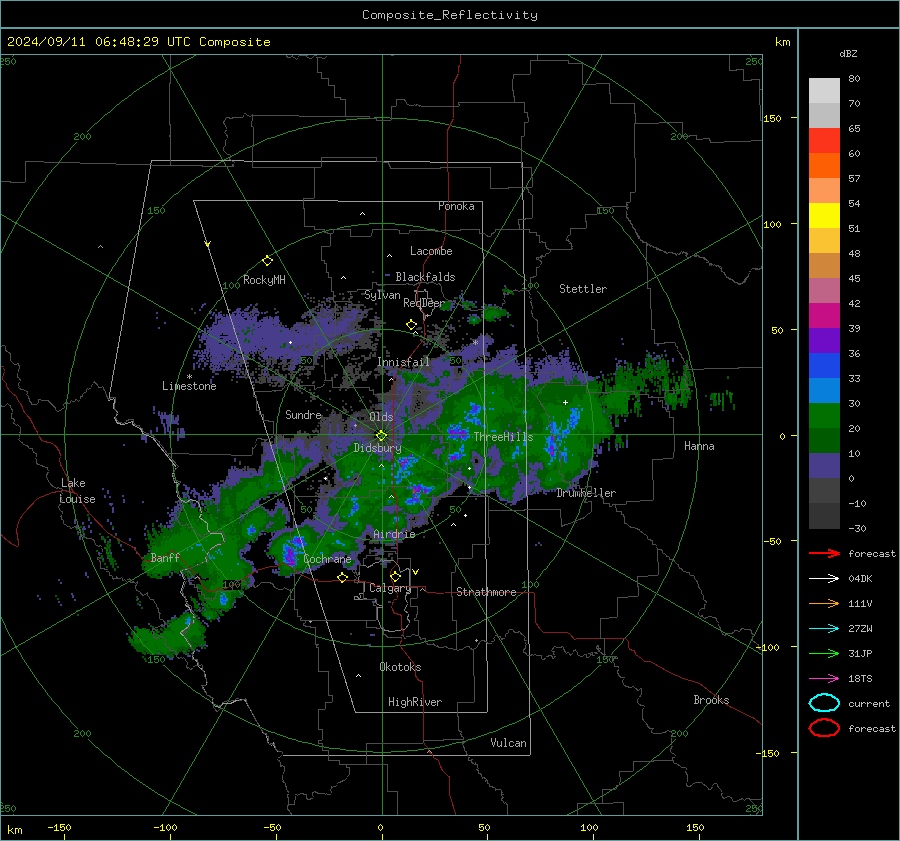Image resolution: width=900 pixels, height=841 pixels.
Task: Select the red 'forecast' ellipse legend icon
Action: 824,728
